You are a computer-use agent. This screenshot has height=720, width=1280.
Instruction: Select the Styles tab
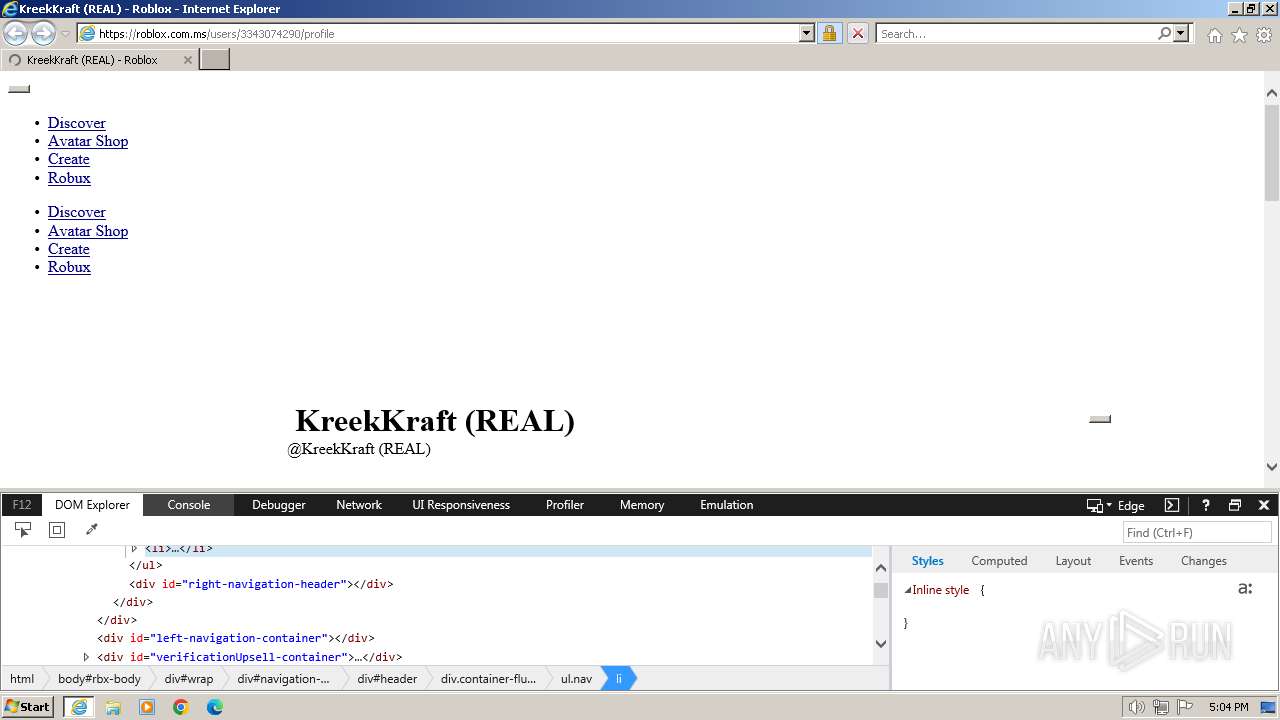(x=927, y=561)
